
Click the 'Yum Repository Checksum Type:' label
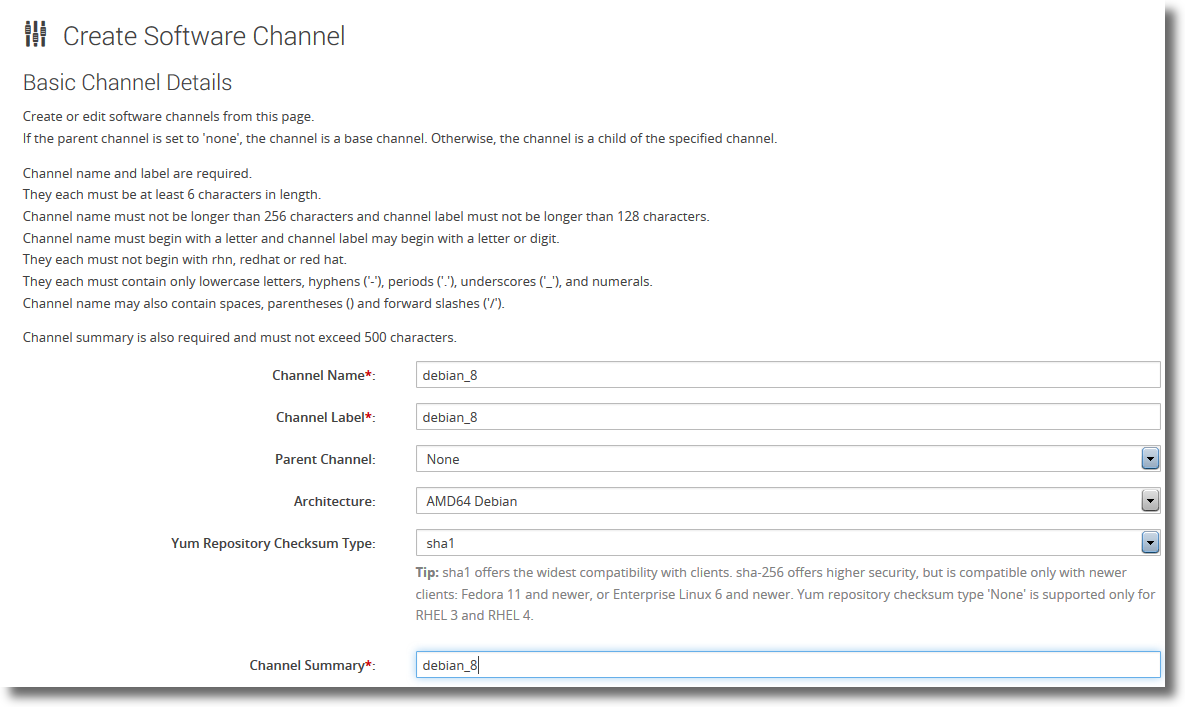273,544
